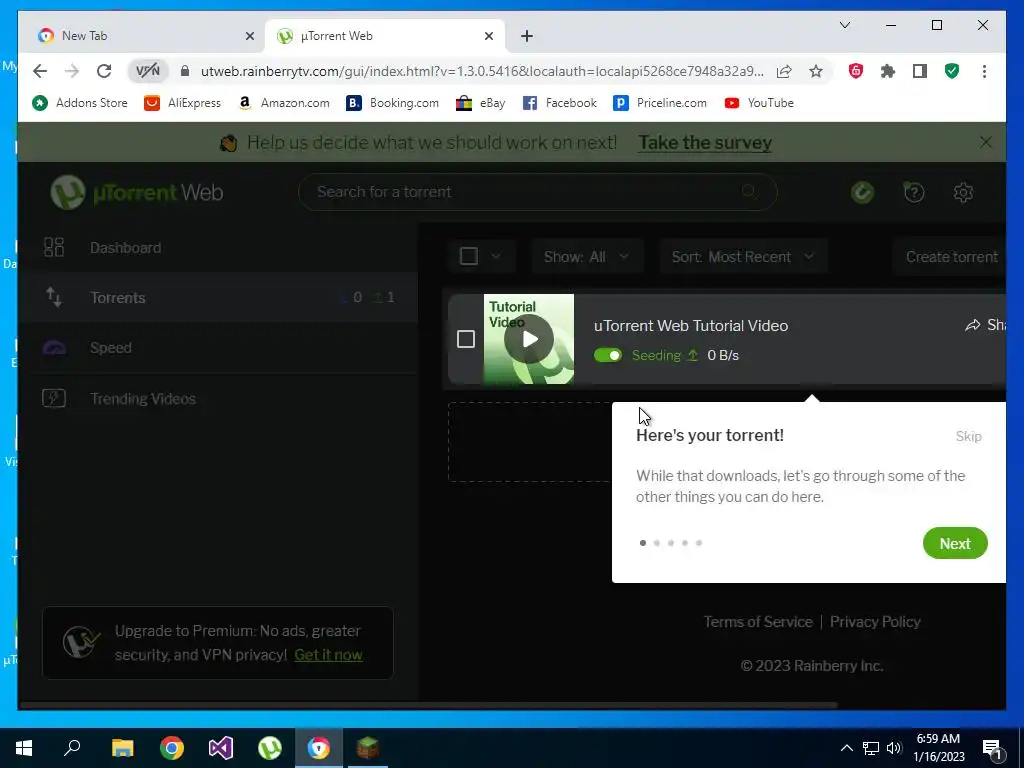Click the search magnifier in torrent search box

coord(750,191)
